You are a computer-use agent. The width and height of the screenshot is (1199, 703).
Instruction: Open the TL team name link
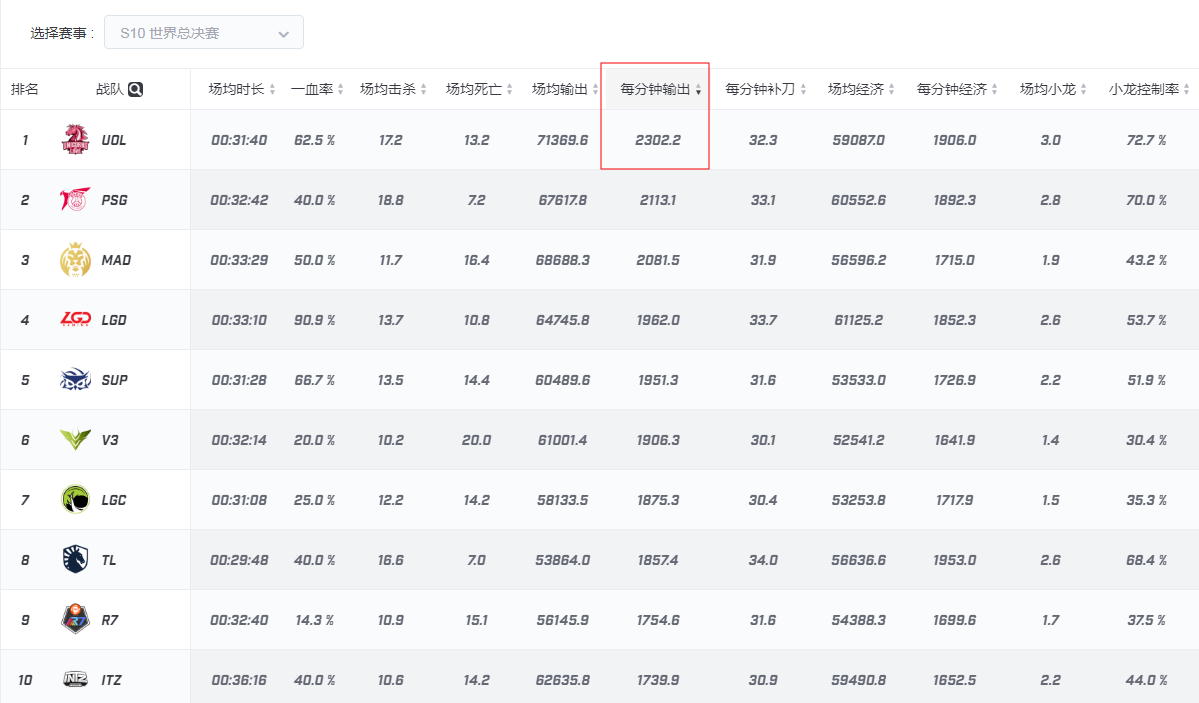[x=109, y=560]
